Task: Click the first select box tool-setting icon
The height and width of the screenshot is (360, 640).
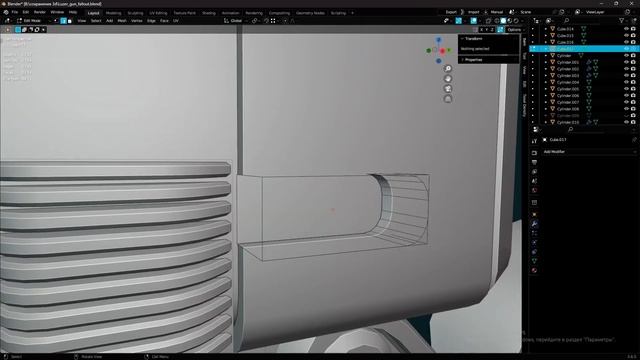Action: pos(18,30)
